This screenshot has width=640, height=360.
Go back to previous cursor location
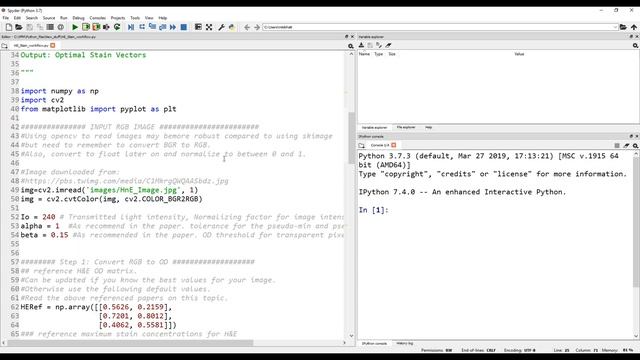[247, 27]
